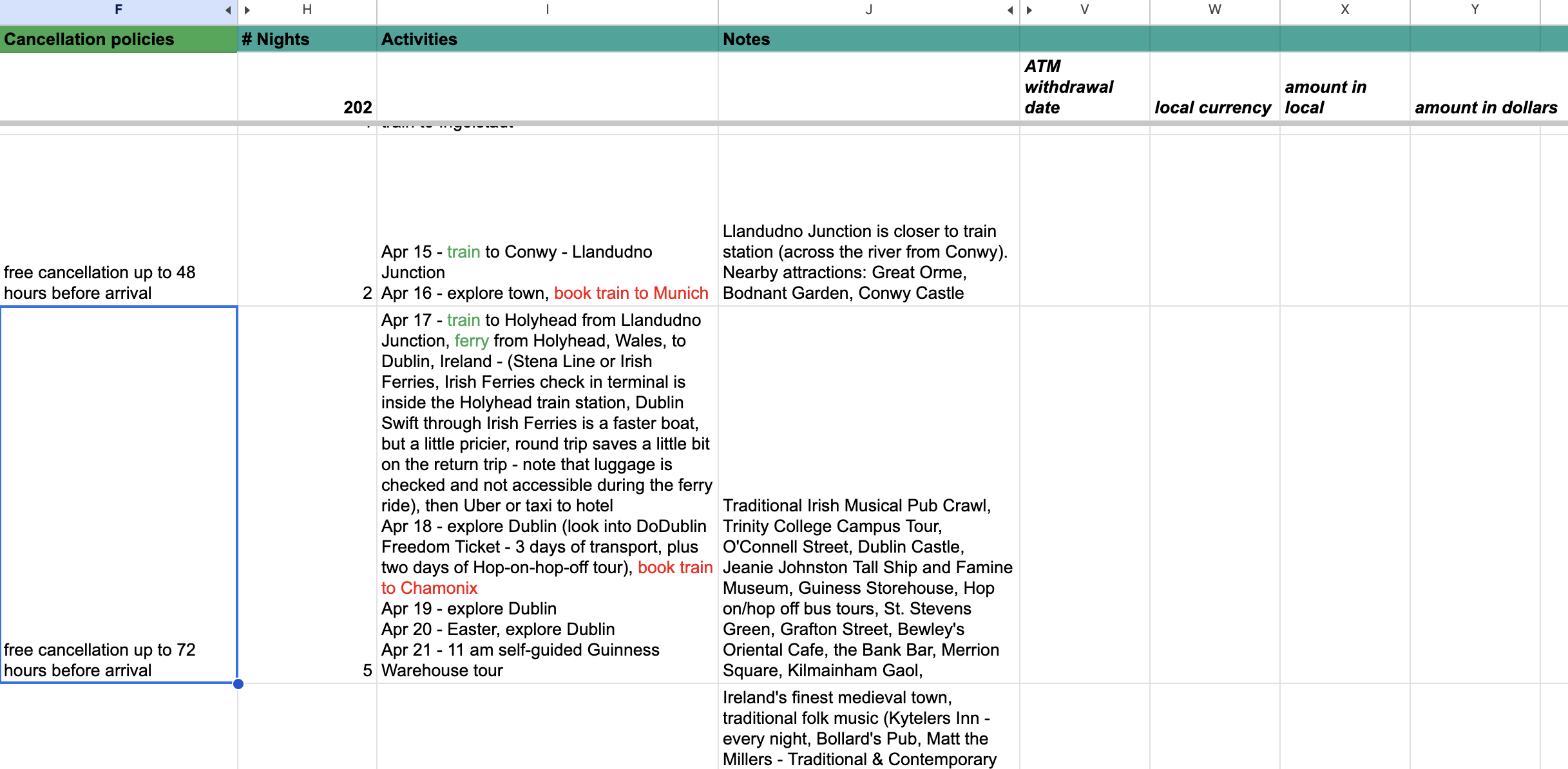Expand hidden column via left arrow in F header
Screen dimensions: 1568x769
[x=228, y=10]
